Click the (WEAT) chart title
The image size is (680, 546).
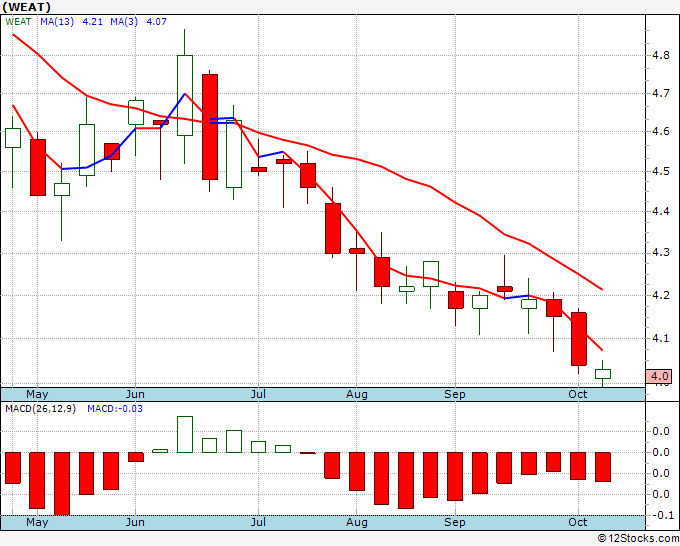(26, 7)
